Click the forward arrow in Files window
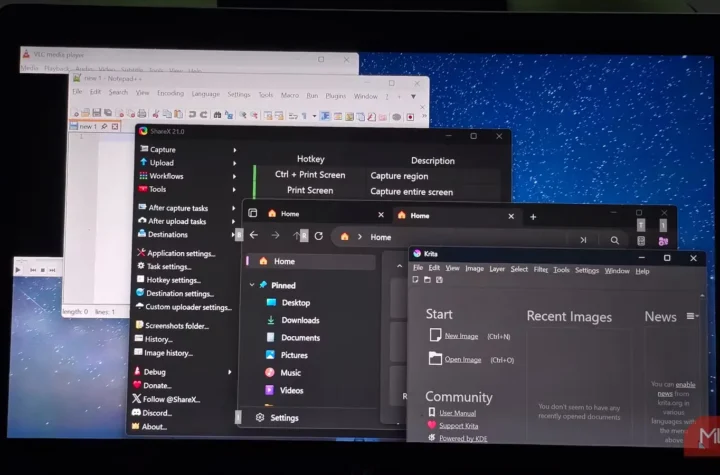 pyautogui.click(x=275, y=235)
